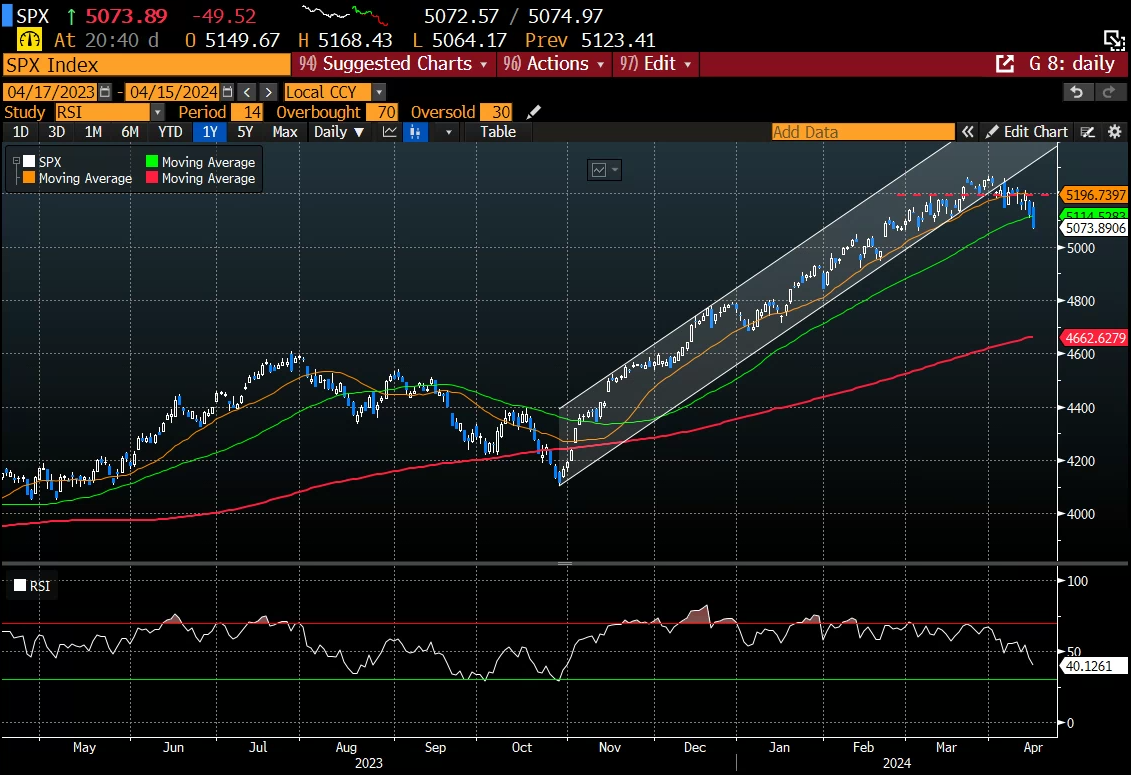Click the yellow security info icon beside At 20:40
Viewport: 1131px width, 775px height.
point(30,40)
